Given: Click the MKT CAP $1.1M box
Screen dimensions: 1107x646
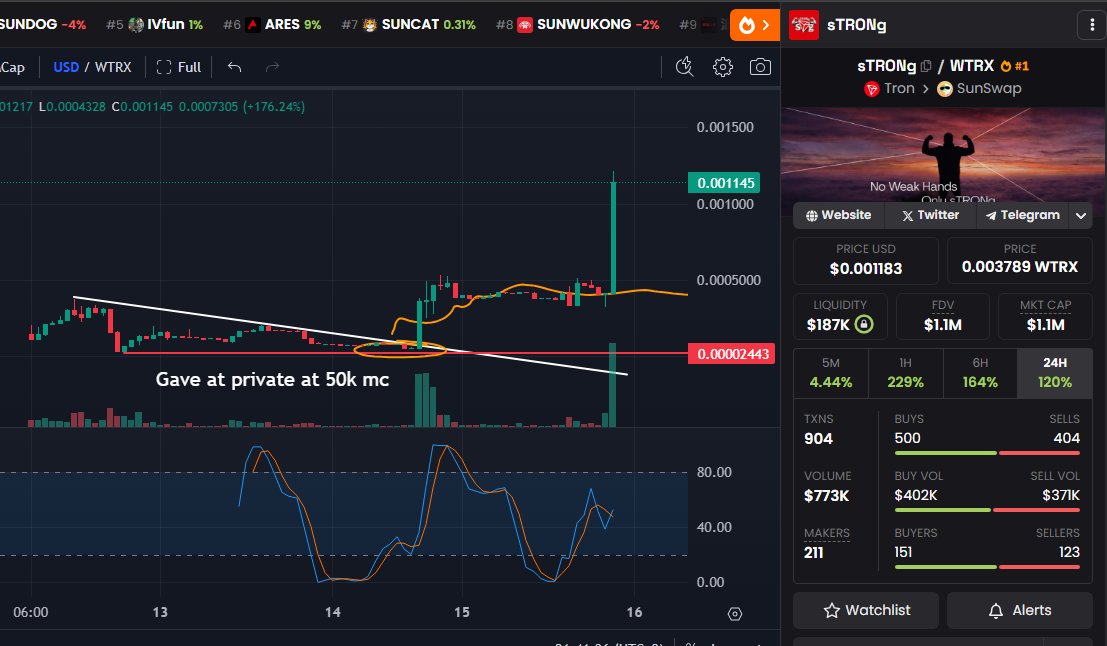Looking at the screenshot, I should click(1046, 316).
